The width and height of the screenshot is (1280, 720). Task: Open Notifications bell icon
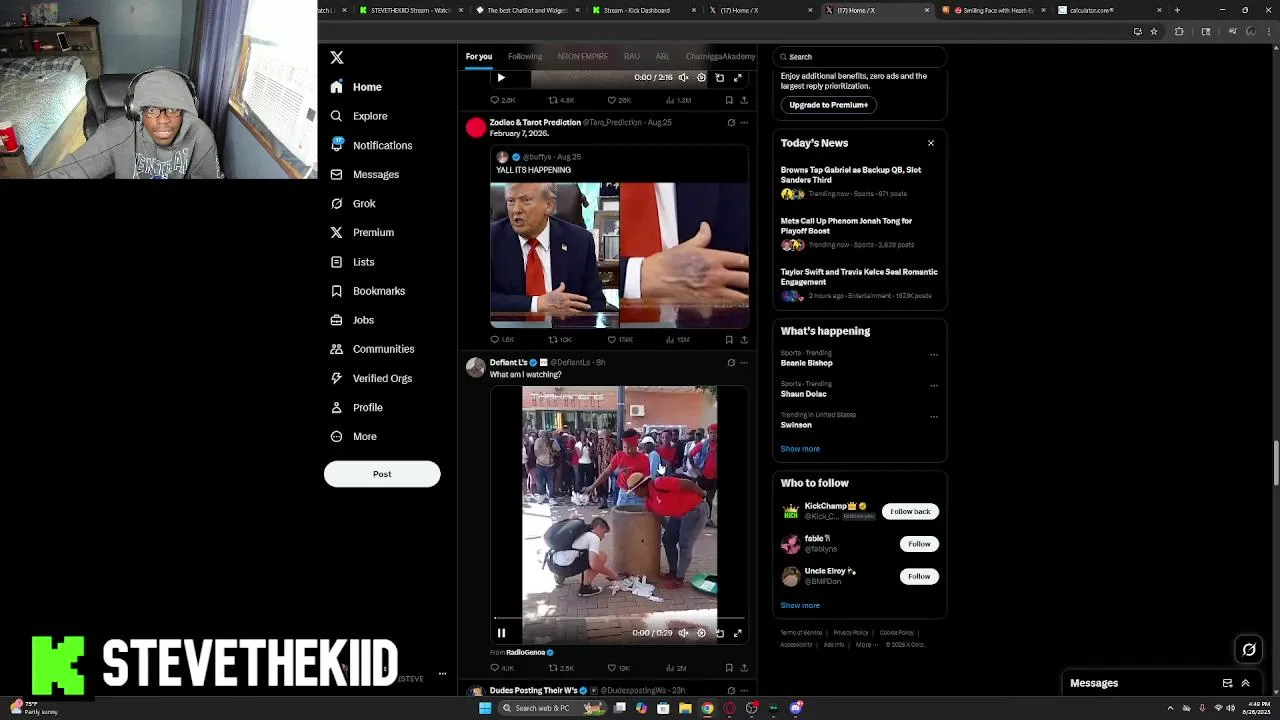tap(336, 145)
